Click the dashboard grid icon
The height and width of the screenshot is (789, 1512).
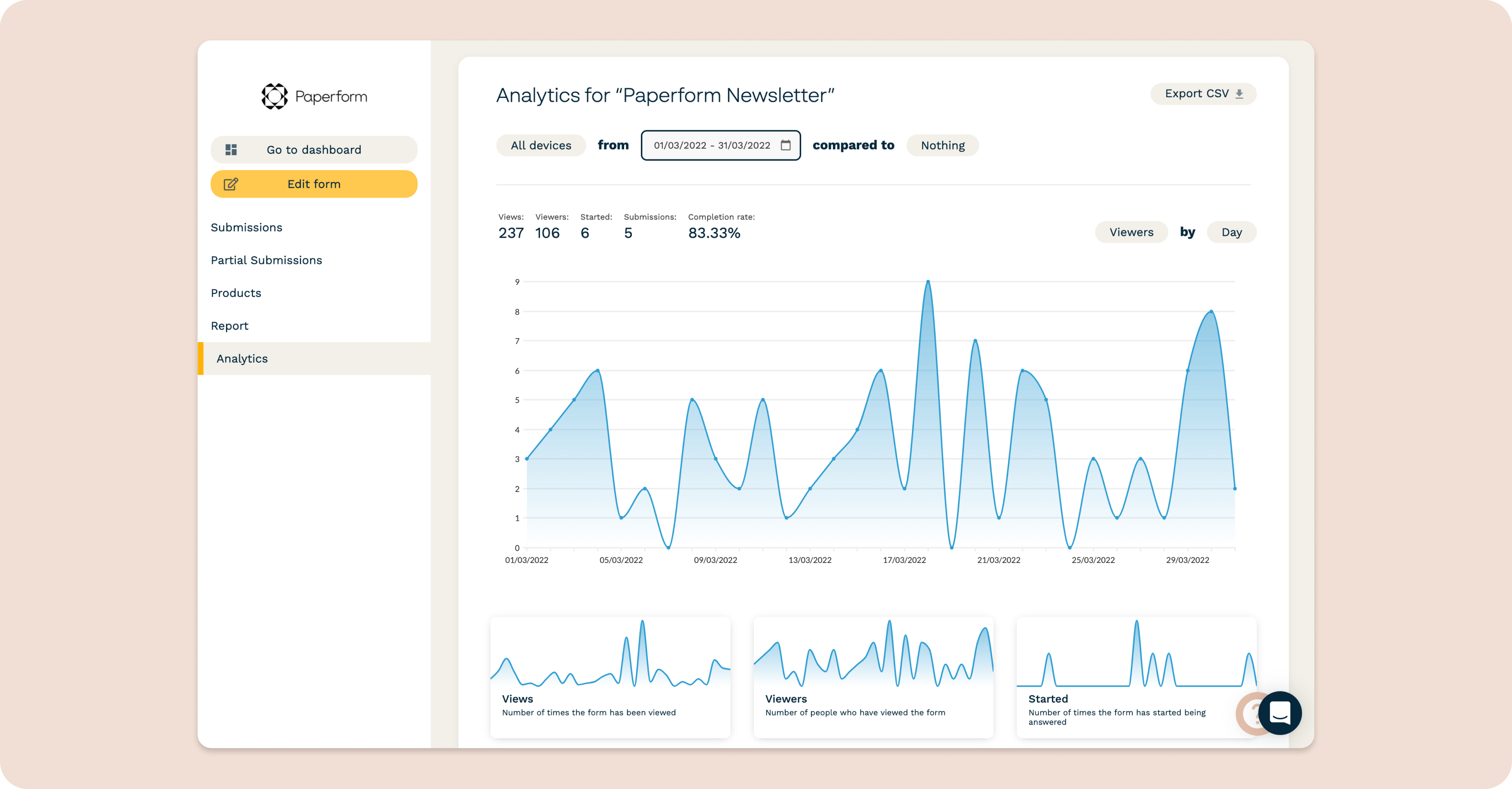[x=231, y=150]
